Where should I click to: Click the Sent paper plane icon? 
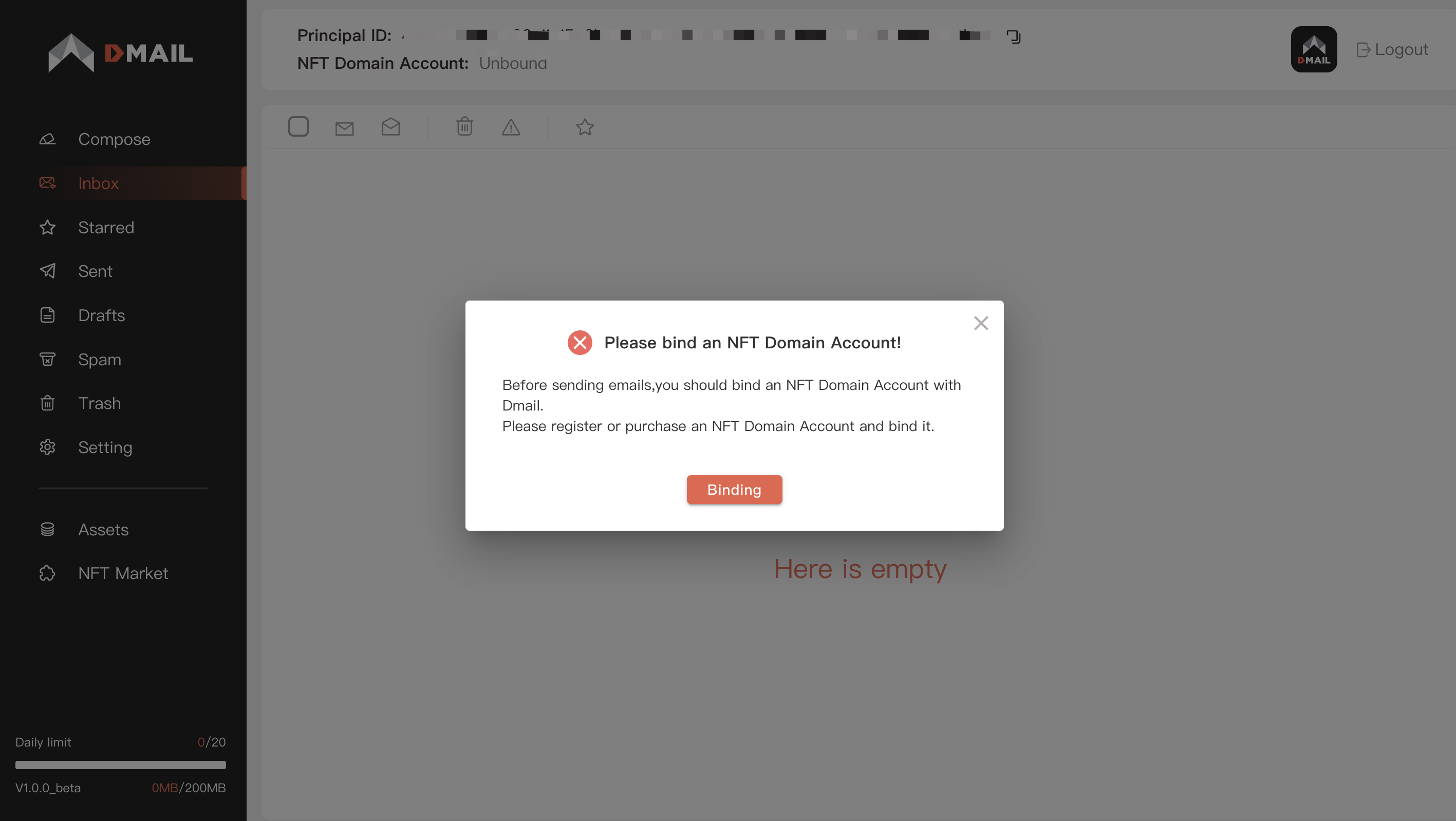(47, 271)
